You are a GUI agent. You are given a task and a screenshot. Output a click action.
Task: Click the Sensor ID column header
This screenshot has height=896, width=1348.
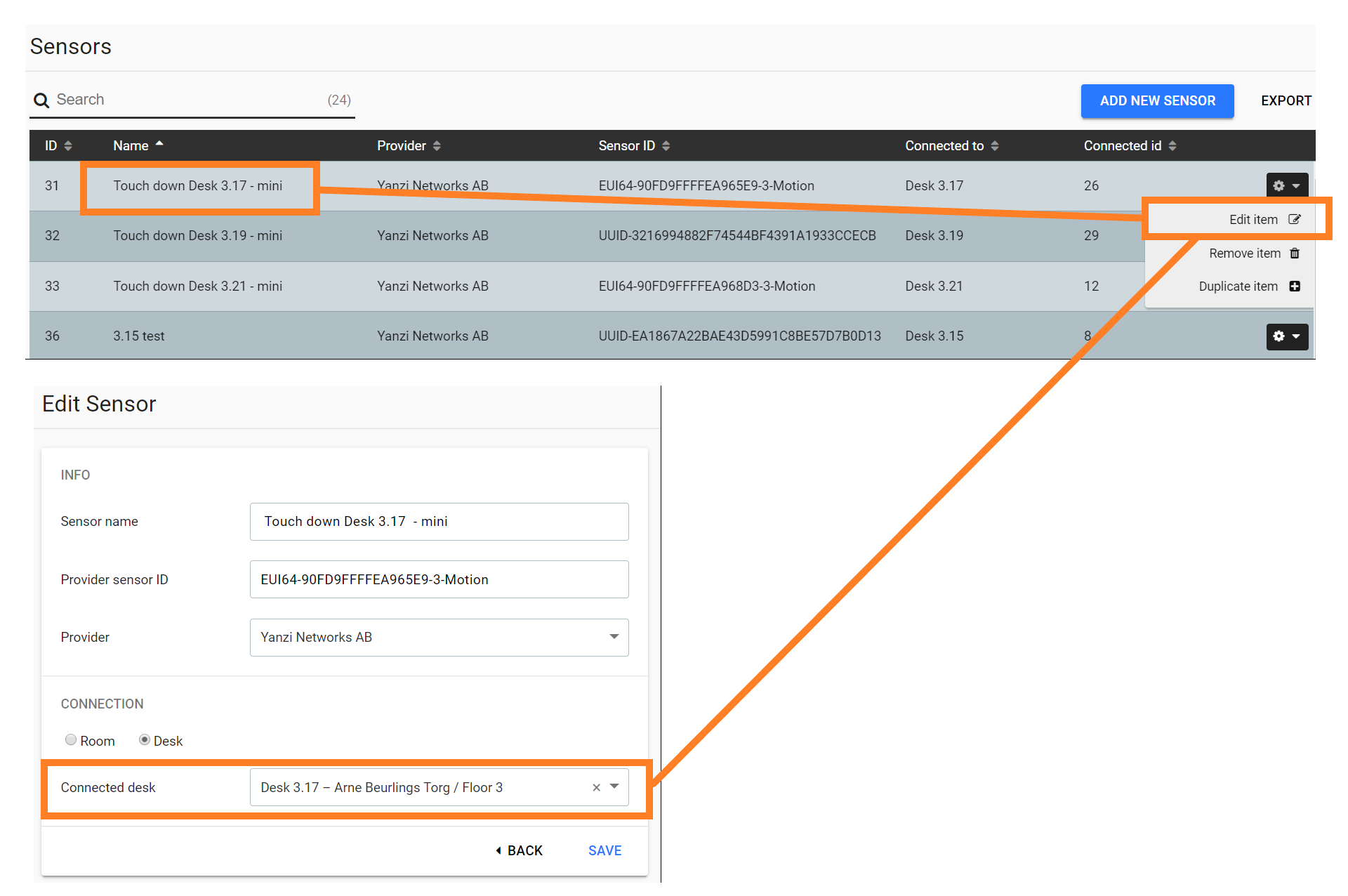[x=626, y=145]
